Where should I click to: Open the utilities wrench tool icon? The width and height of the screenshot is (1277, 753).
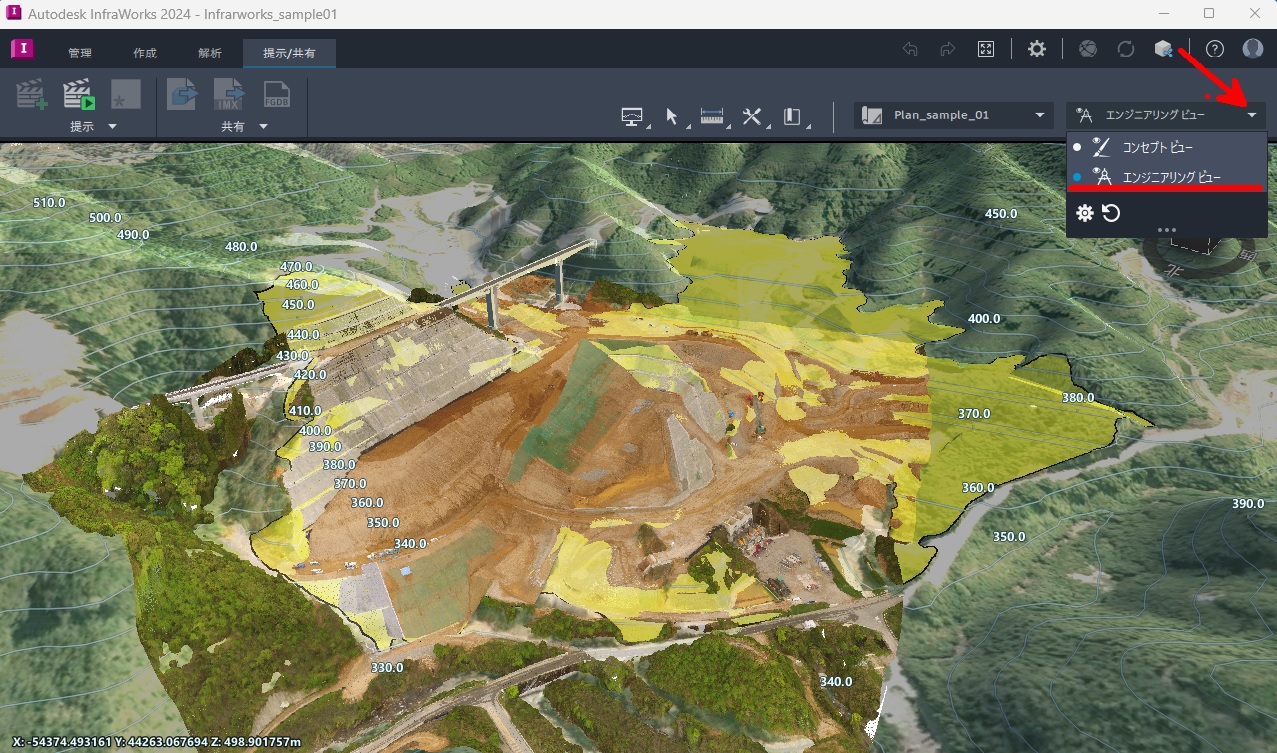coord(752,116)
